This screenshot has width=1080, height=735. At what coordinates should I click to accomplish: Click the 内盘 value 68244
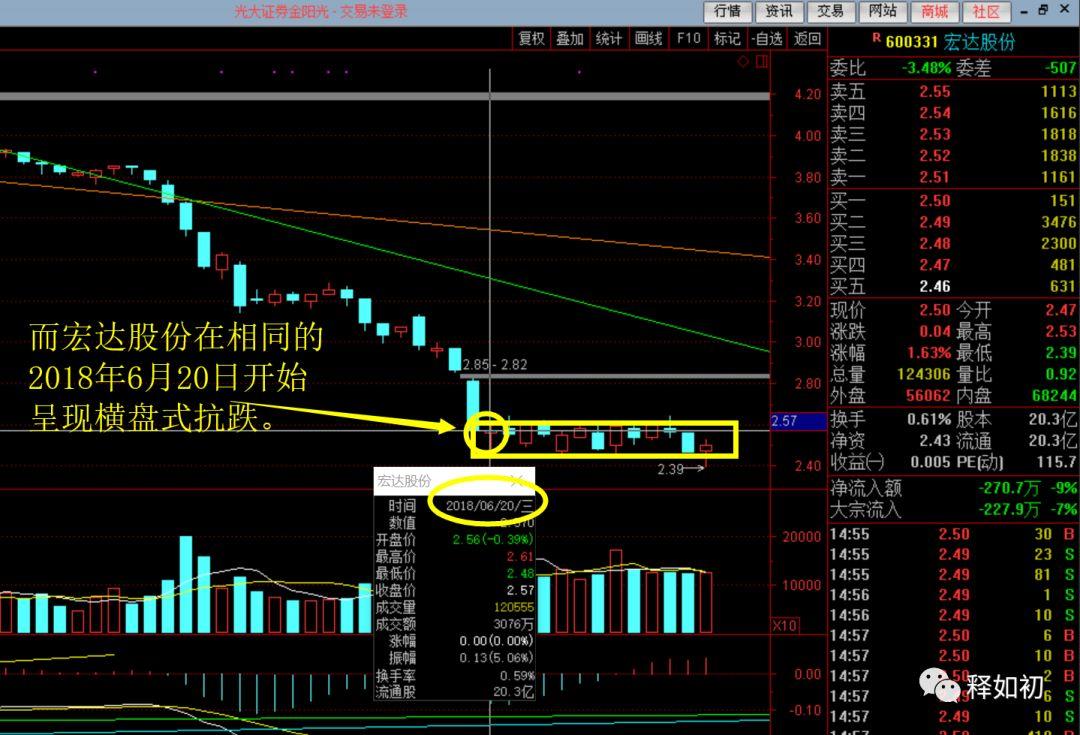1054,395
